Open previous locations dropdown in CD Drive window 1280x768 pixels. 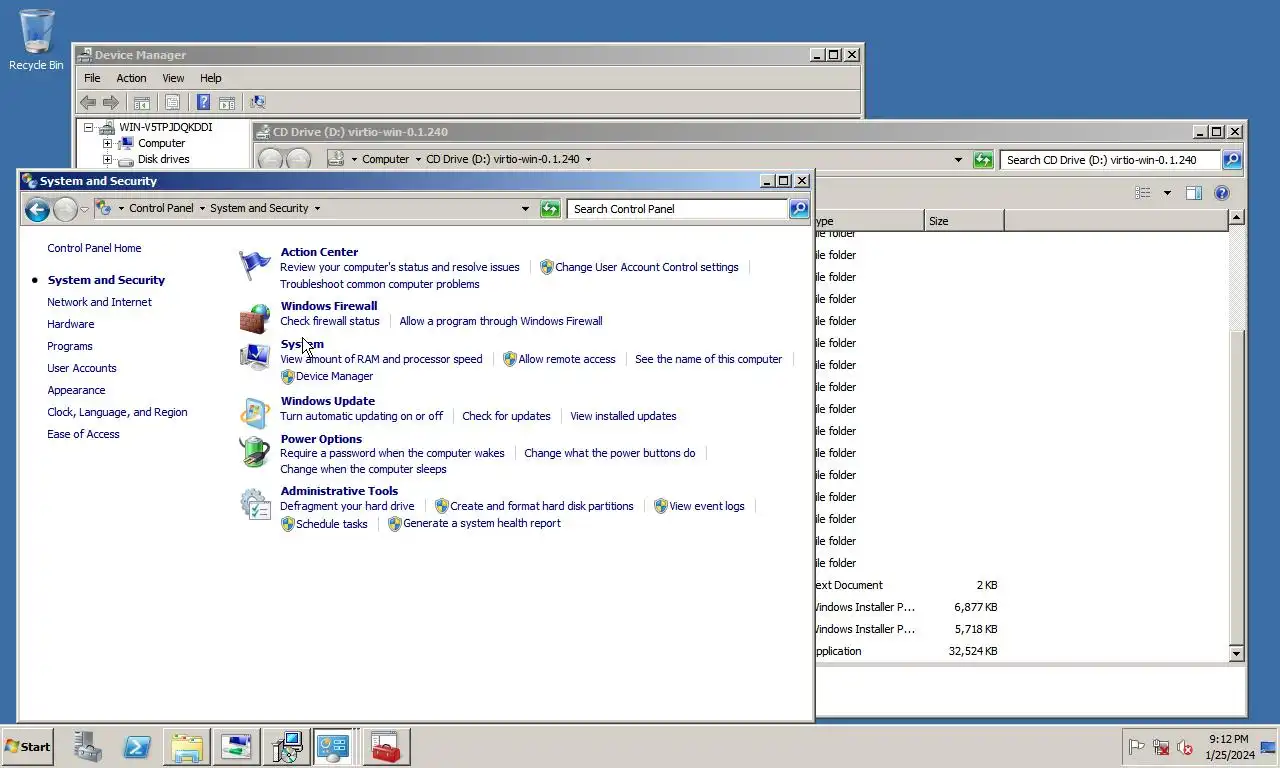pyautogui.click(x=958, y=160)
